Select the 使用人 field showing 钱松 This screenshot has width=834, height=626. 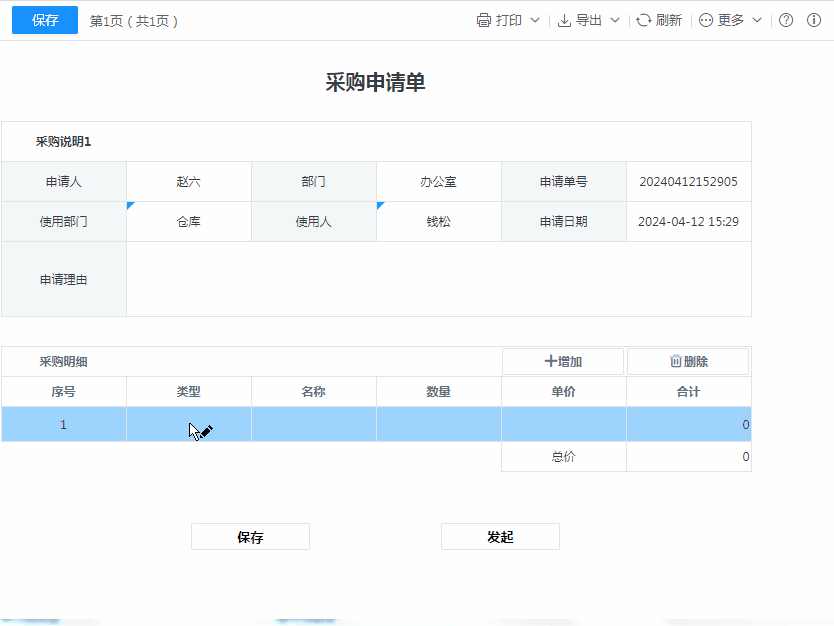pyautogui.click(x=438, y=222)
